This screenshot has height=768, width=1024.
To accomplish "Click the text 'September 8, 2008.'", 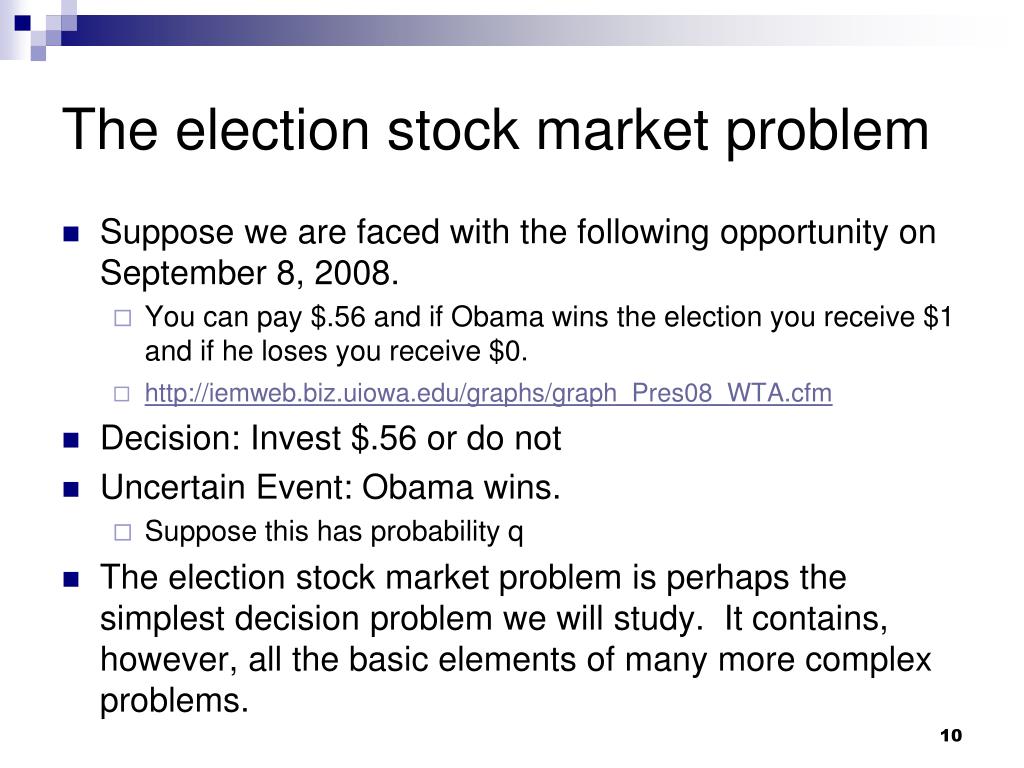I will 249,272.
